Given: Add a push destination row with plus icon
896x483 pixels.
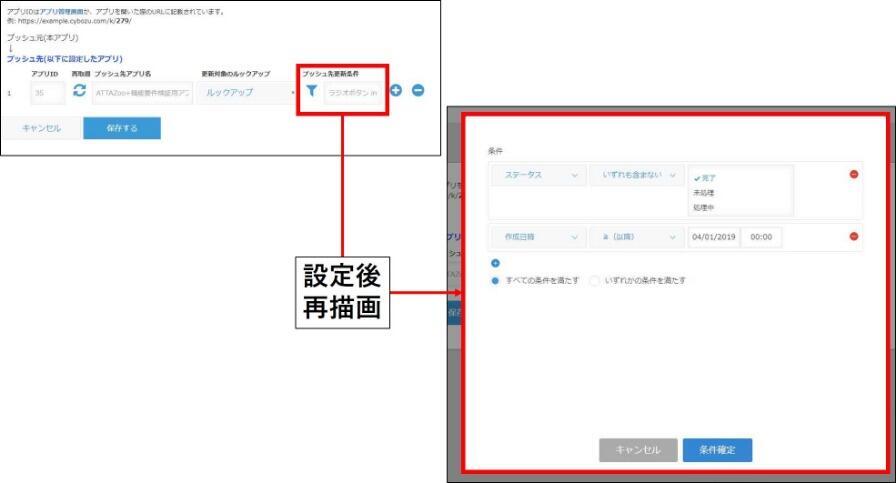Looking at the screenshot, I should click(x=396, y=90).
